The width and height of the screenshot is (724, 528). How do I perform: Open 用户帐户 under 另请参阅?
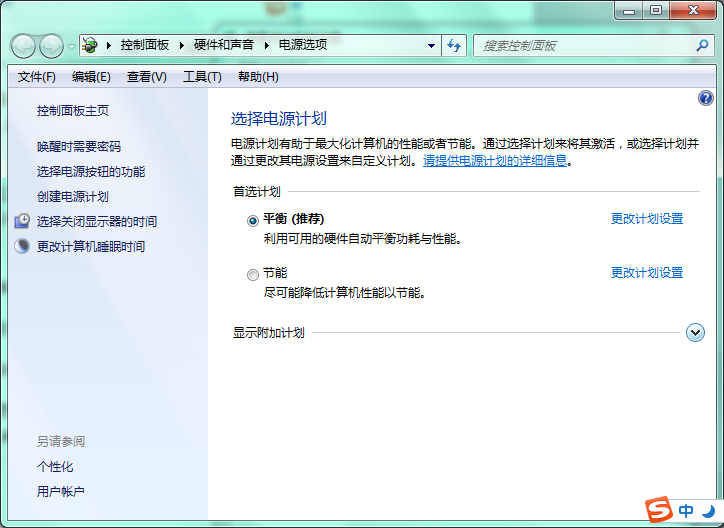coord(61,492)
